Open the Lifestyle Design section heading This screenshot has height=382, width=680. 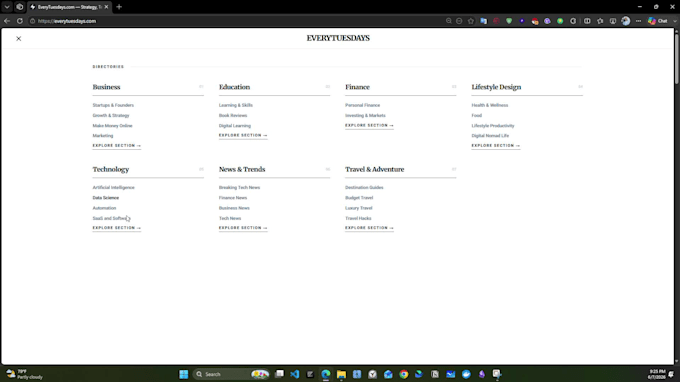pyautogui.click(x=496, y=87)
